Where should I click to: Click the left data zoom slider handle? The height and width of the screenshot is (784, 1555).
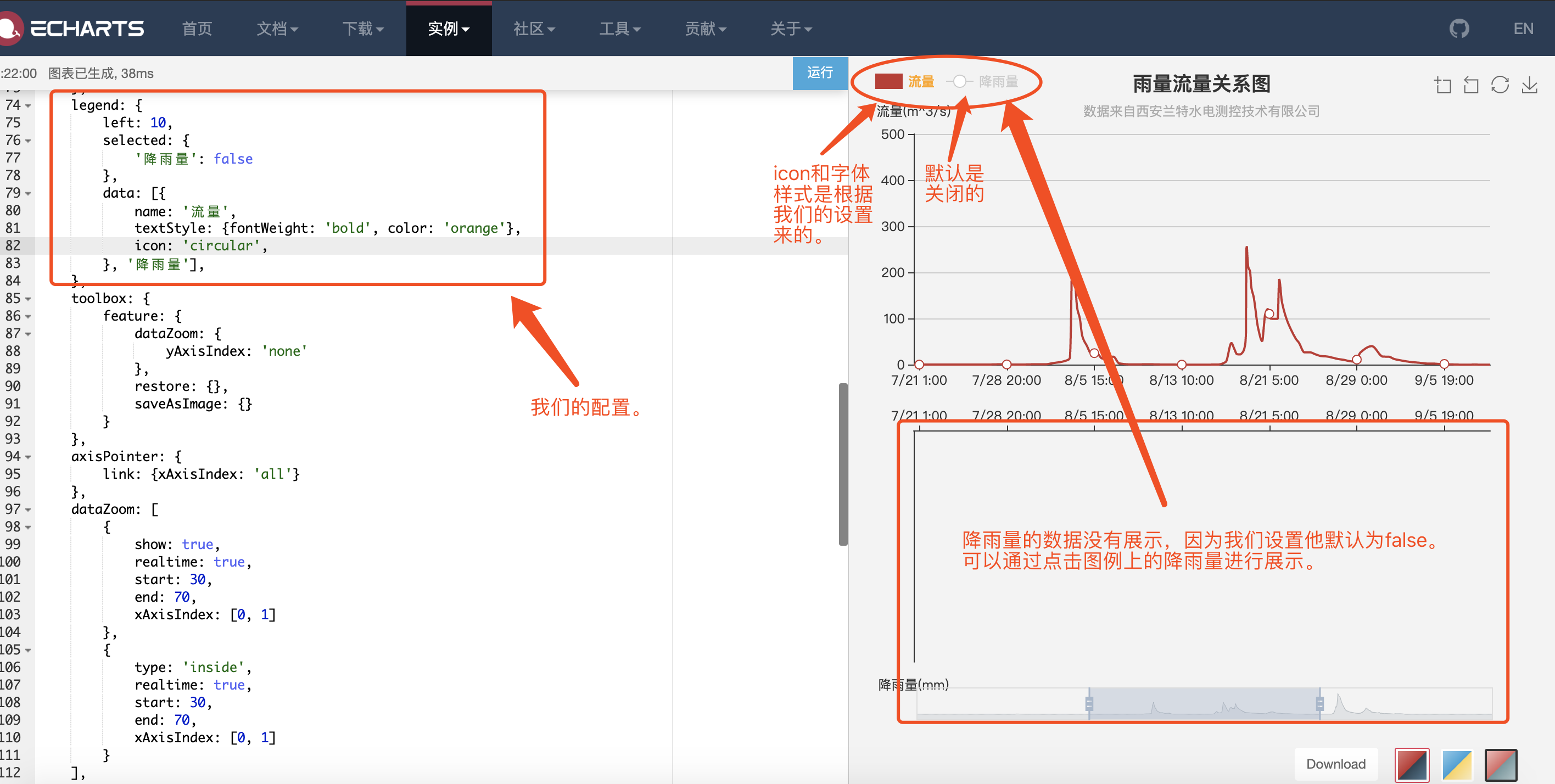pyautogui.click(x=1089, y=703)
